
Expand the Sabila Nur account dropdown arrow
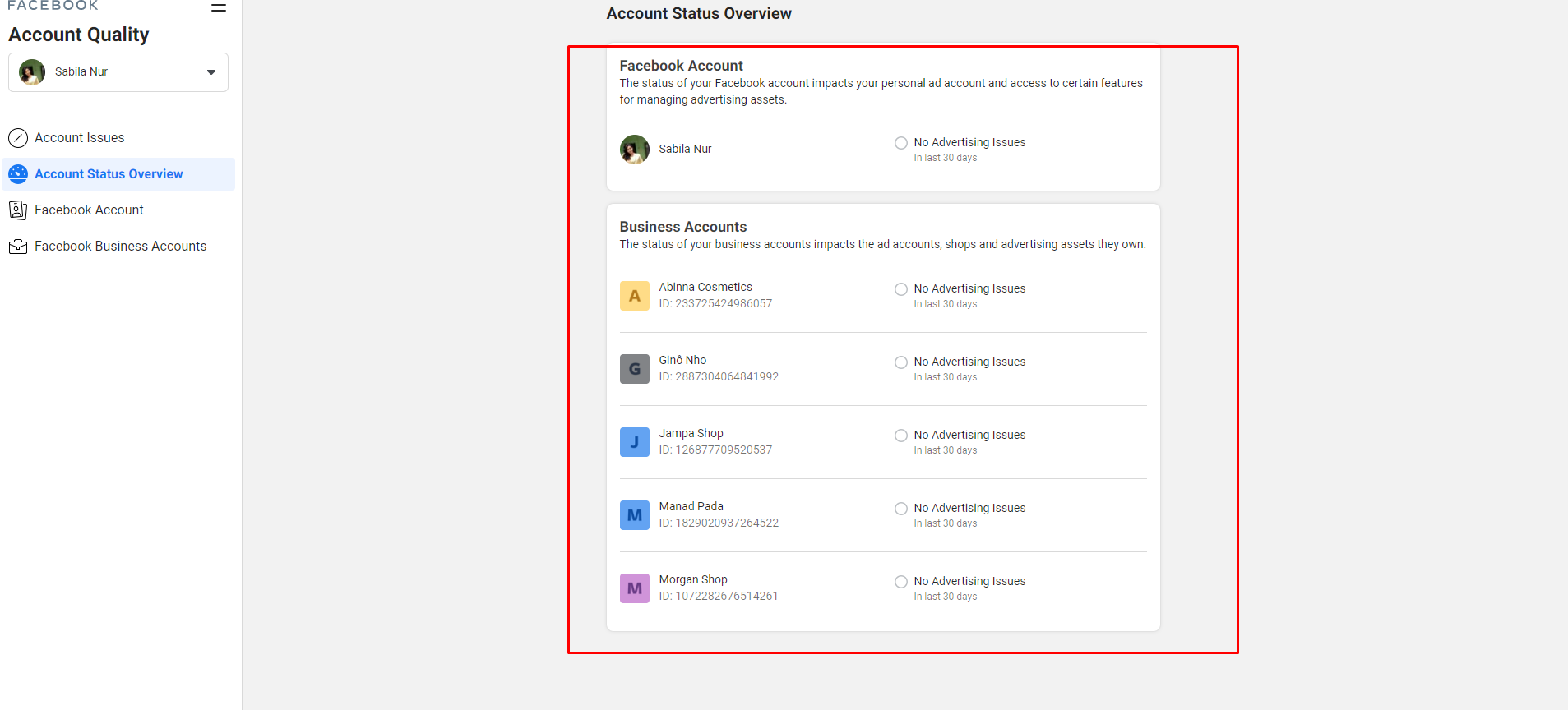tap(211, 72)
